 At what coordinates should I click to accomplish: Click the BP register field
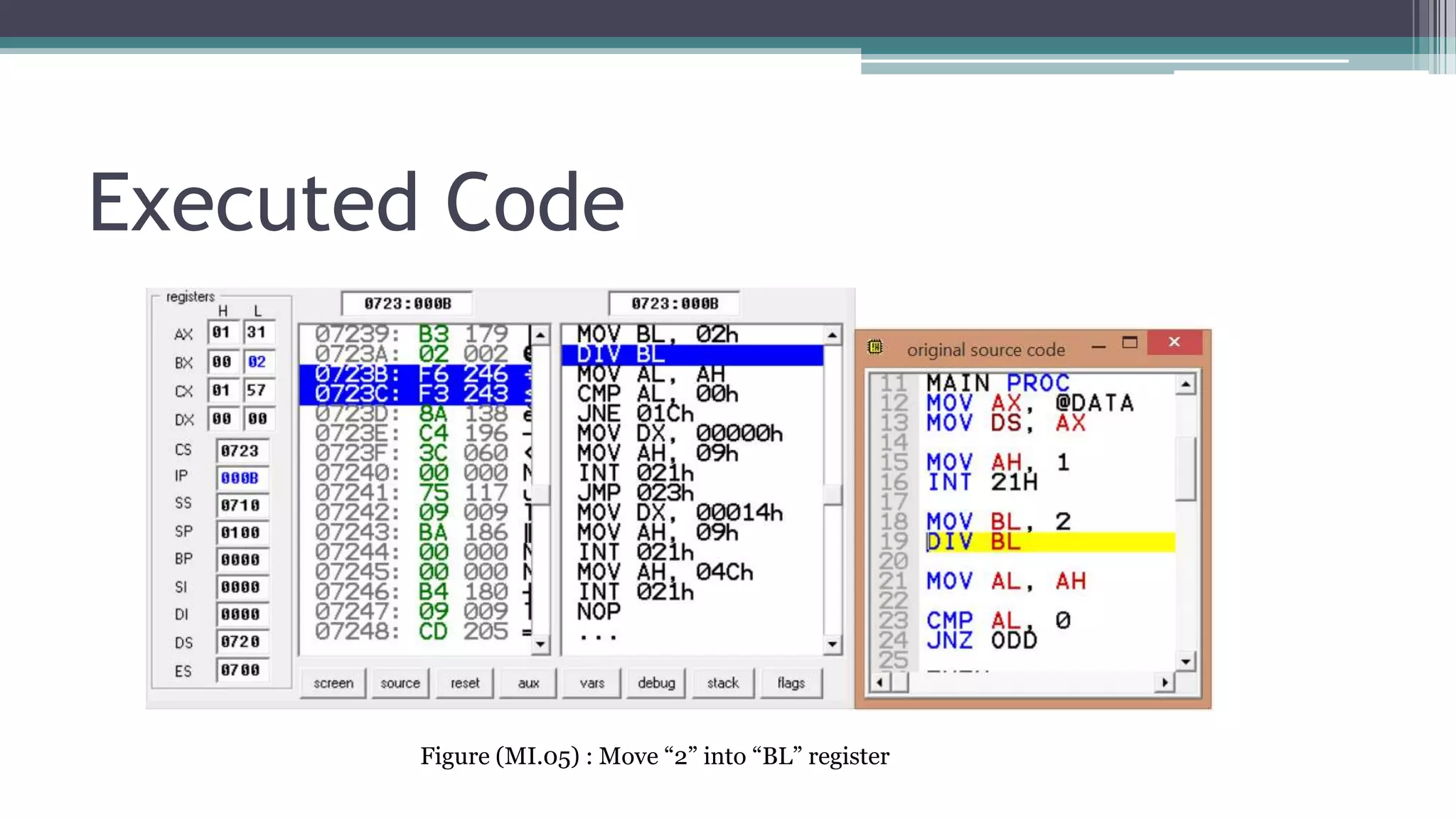(x=242, y=560)
